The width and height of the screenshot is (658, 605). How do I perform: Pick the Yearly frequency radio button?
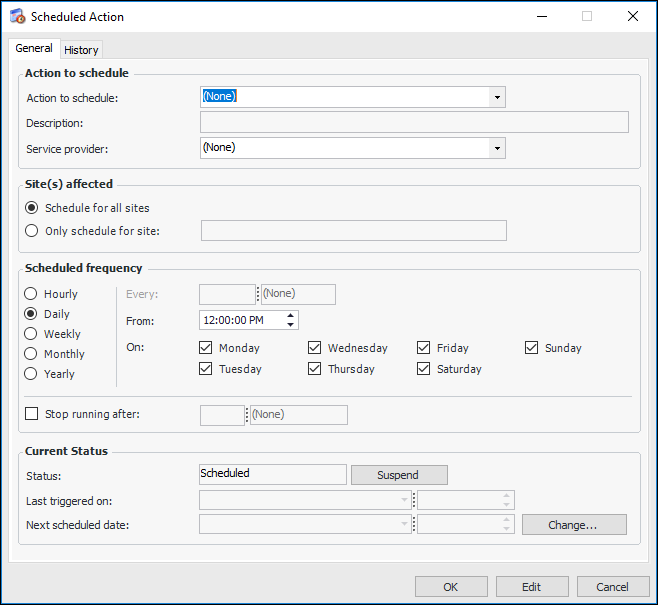pyautogui.click(x=31, y=374)
